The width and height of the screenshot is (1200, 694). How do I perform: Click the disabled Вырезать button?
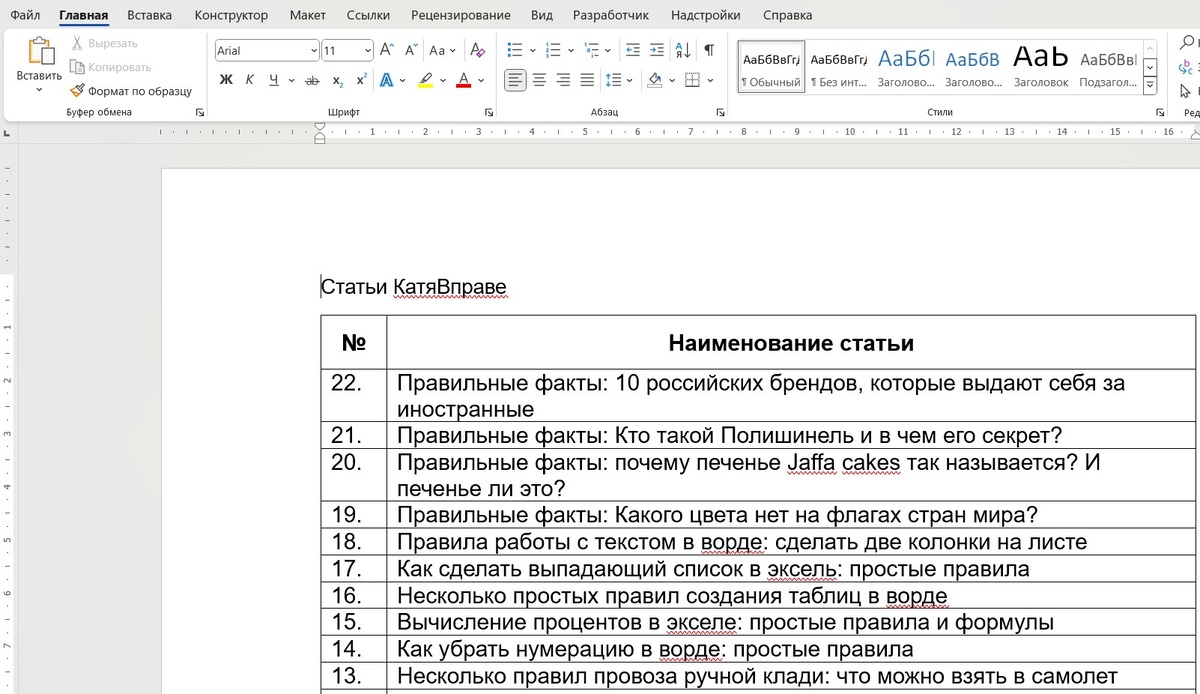coord(105,44)
